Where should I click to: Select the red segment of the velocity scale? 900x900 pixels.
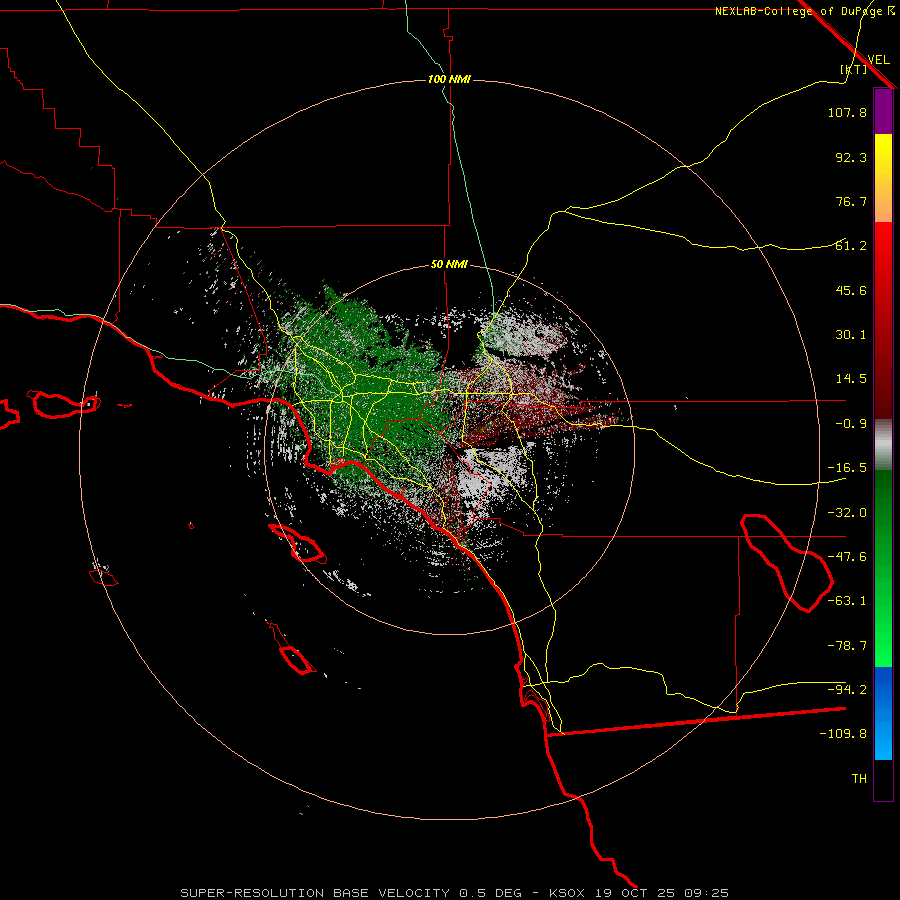pyautogui.click(x=883, y=320)
